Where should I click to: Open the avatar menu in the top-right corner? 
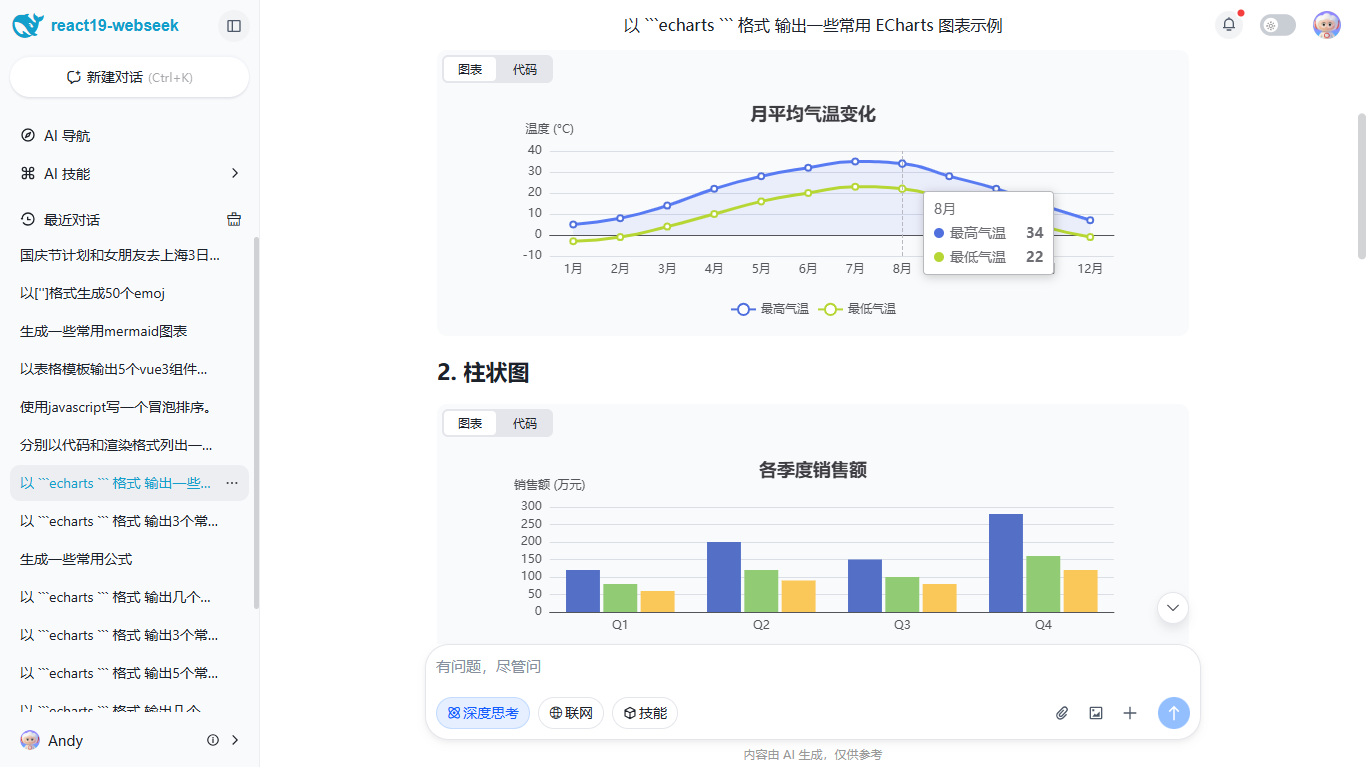coord(1327,25)
